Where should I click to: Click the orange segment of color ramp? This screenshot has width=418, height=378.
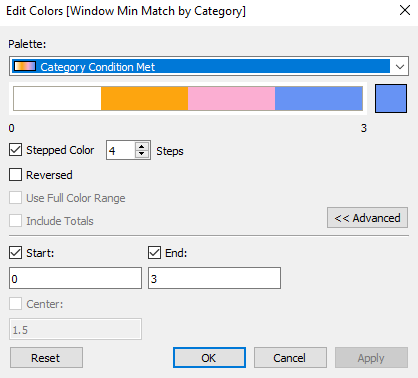coord(144,98)
